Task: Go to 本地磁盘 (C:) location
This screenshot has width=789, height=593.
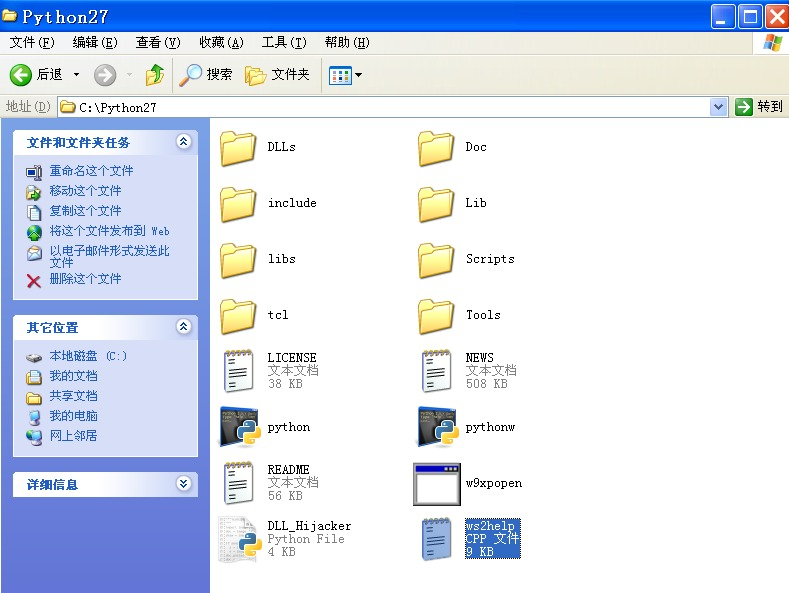Action: point(88,356)
